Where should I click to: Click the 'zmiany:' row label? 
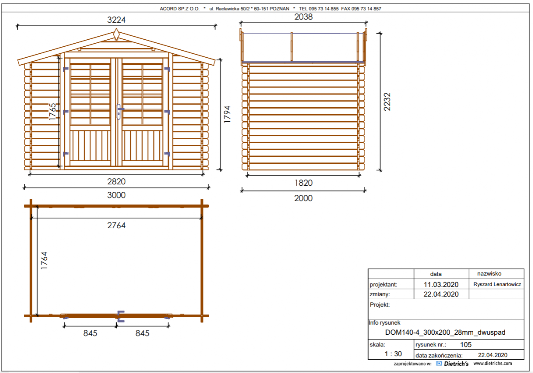(379, 294)
